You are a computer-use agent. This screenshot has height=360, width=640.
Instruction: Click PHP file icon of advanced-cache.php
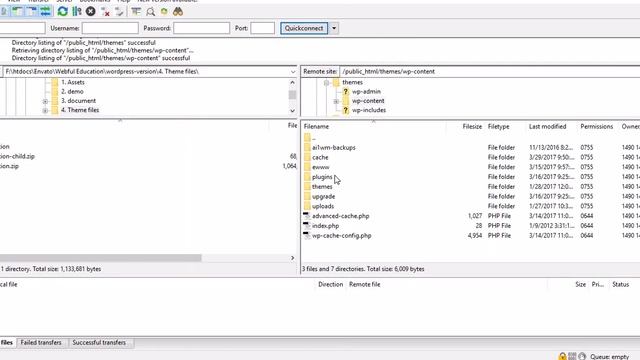[x=307, y=216]
